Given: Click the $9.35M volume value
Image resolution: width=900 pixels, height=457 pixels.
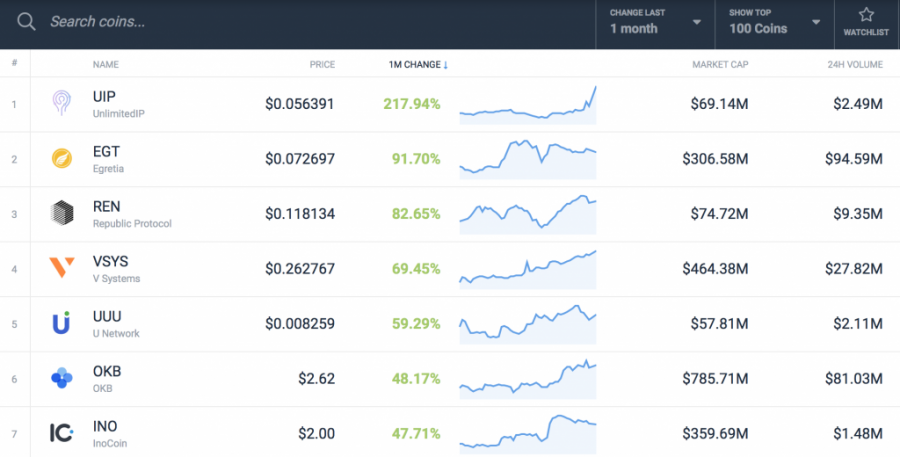Looking at the screenshot, I should pos(858,214).
